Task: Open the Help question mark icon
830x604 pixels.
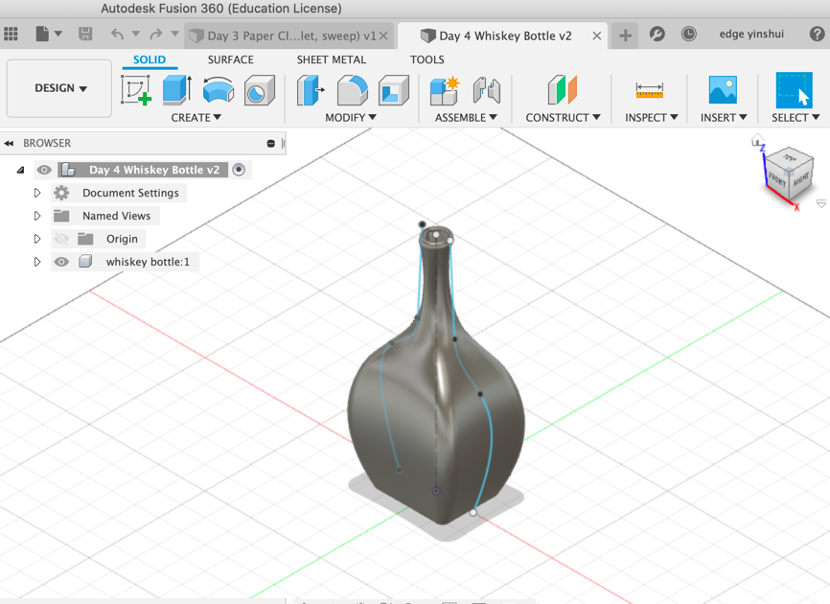Action: 817,34
